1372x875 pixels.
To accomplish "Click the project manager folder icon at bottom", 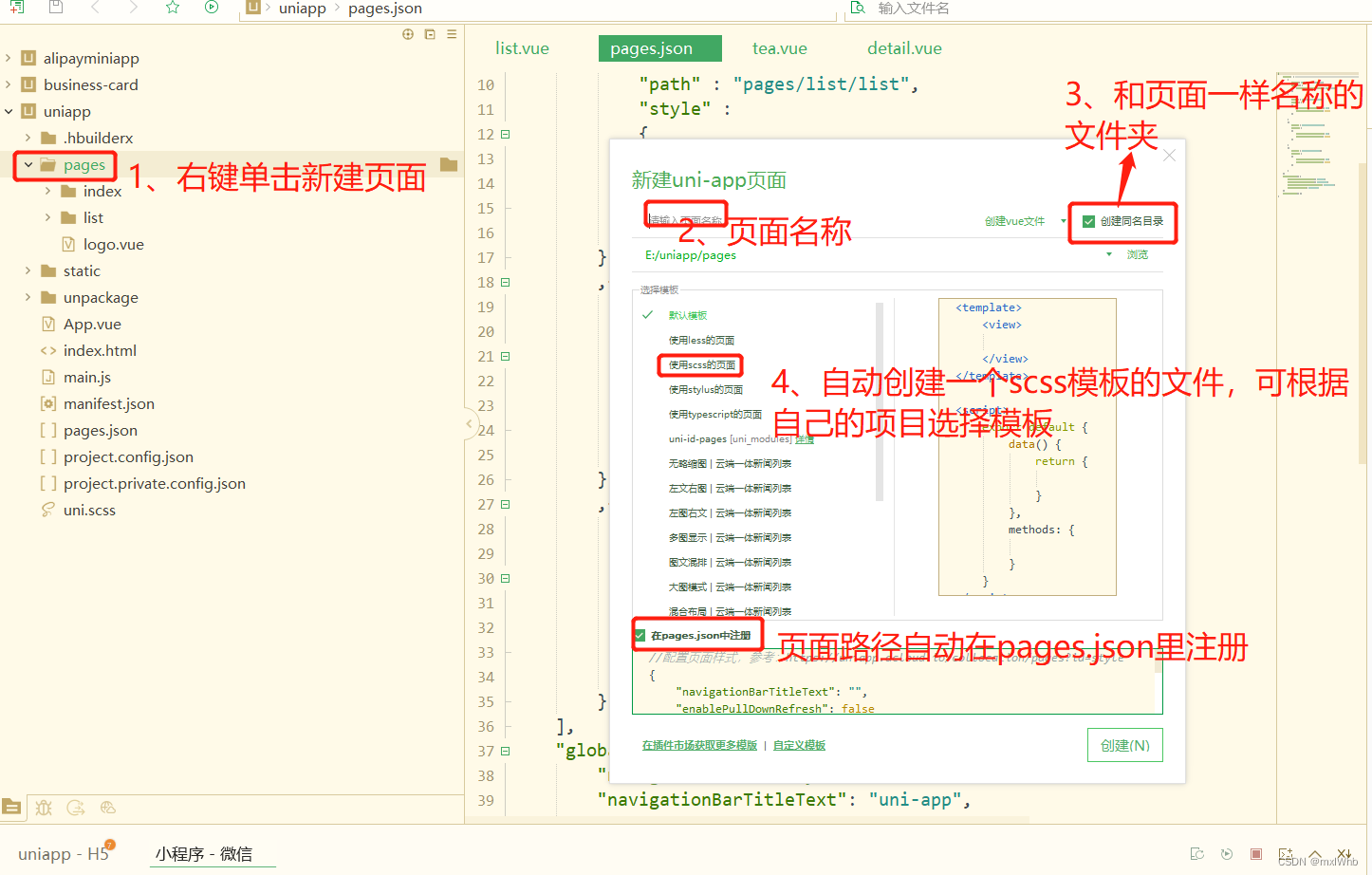I will coord(11,808).
